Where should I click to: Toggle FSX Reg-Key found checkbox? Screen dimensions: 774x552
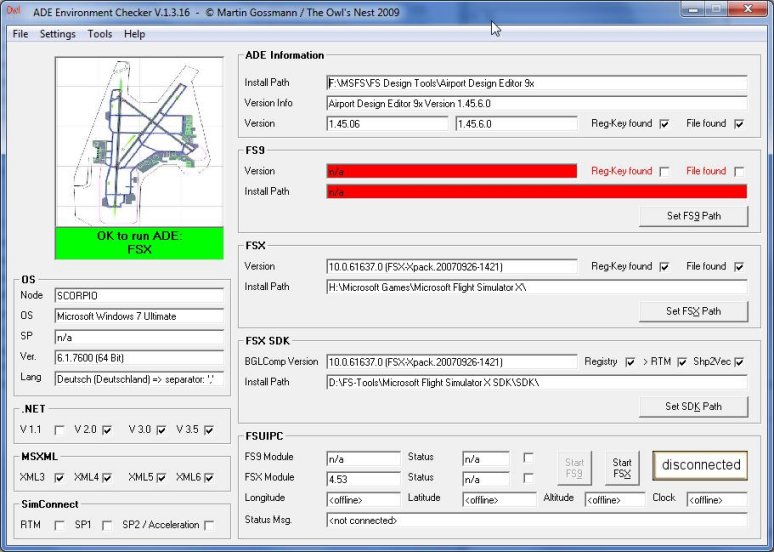tap(664, 267)
